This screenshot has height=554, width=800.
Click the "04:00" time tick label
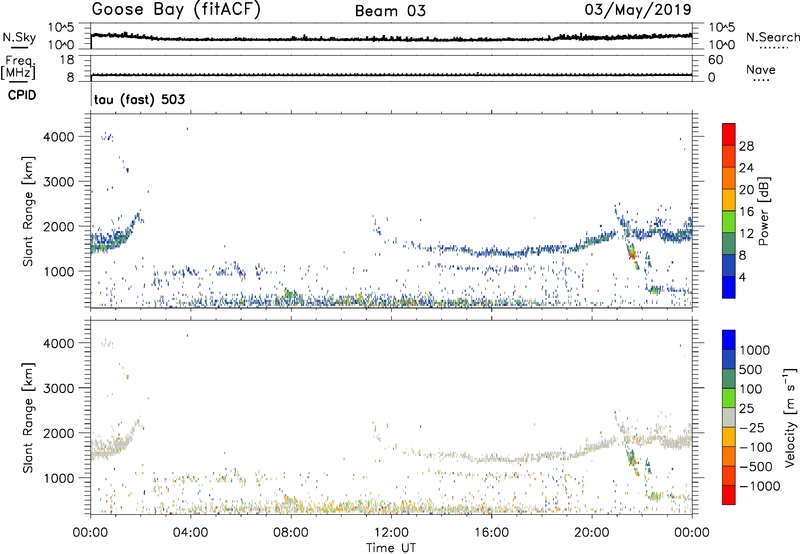click(x=190, y=533)
